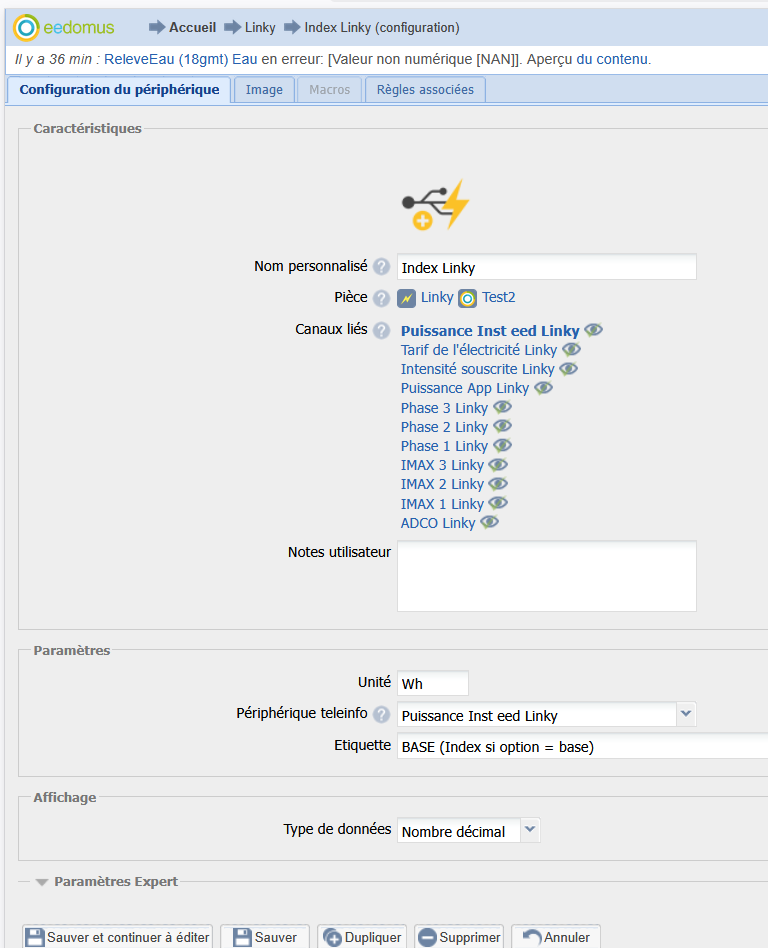Click the arrow icon before Linky breadcrumb

[232, 27]
